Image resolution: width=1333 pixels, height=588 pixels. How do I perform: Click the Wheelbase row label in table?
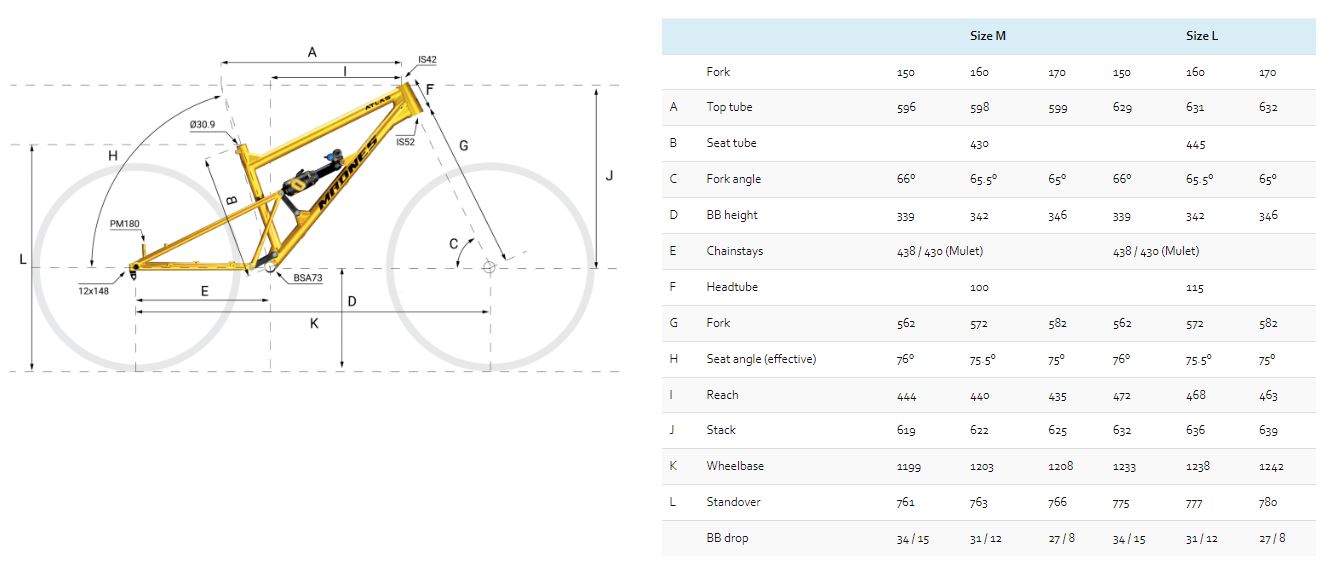coord(733,466)
